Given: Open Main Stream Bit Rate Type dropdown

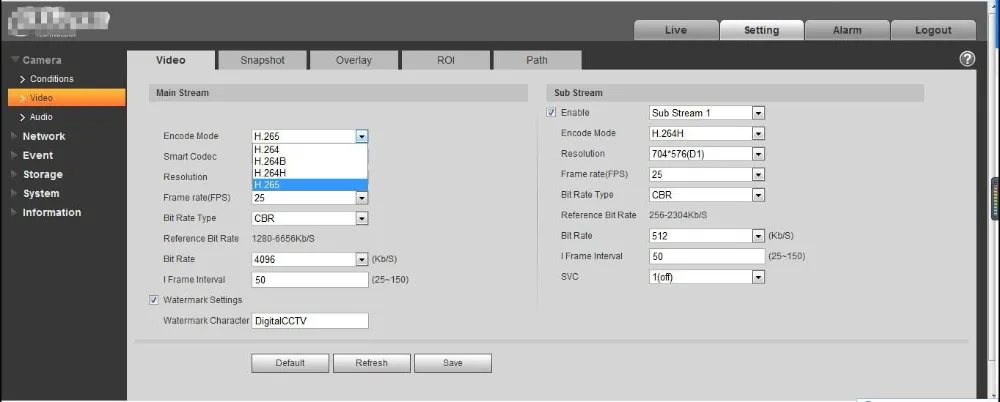Looking at the screenshot, I should [362, 218].
